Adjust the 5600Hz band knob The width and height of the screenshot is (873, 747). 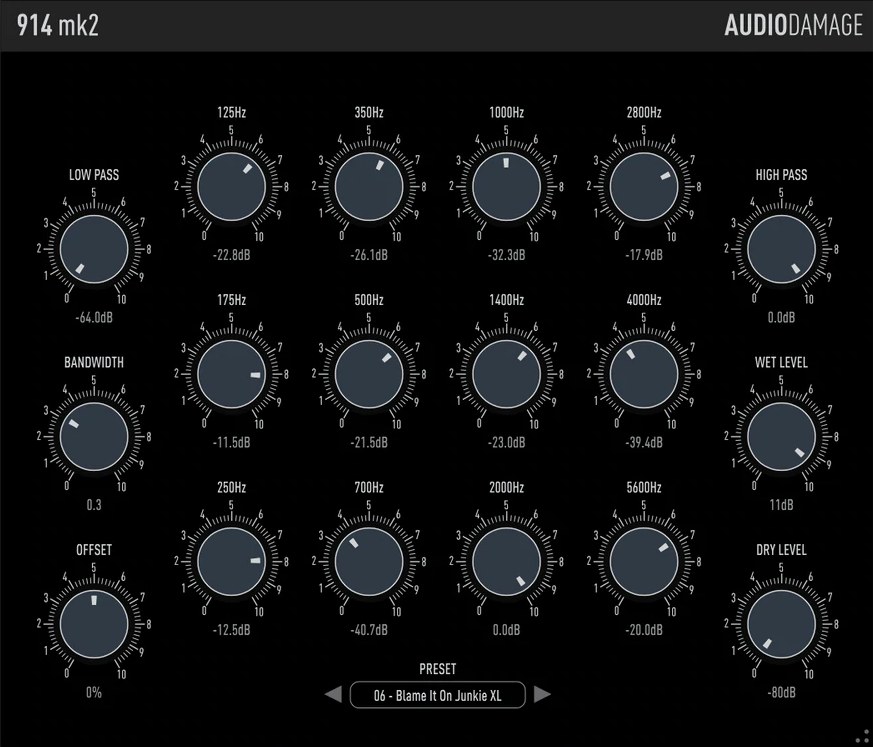tap(642, 560)
